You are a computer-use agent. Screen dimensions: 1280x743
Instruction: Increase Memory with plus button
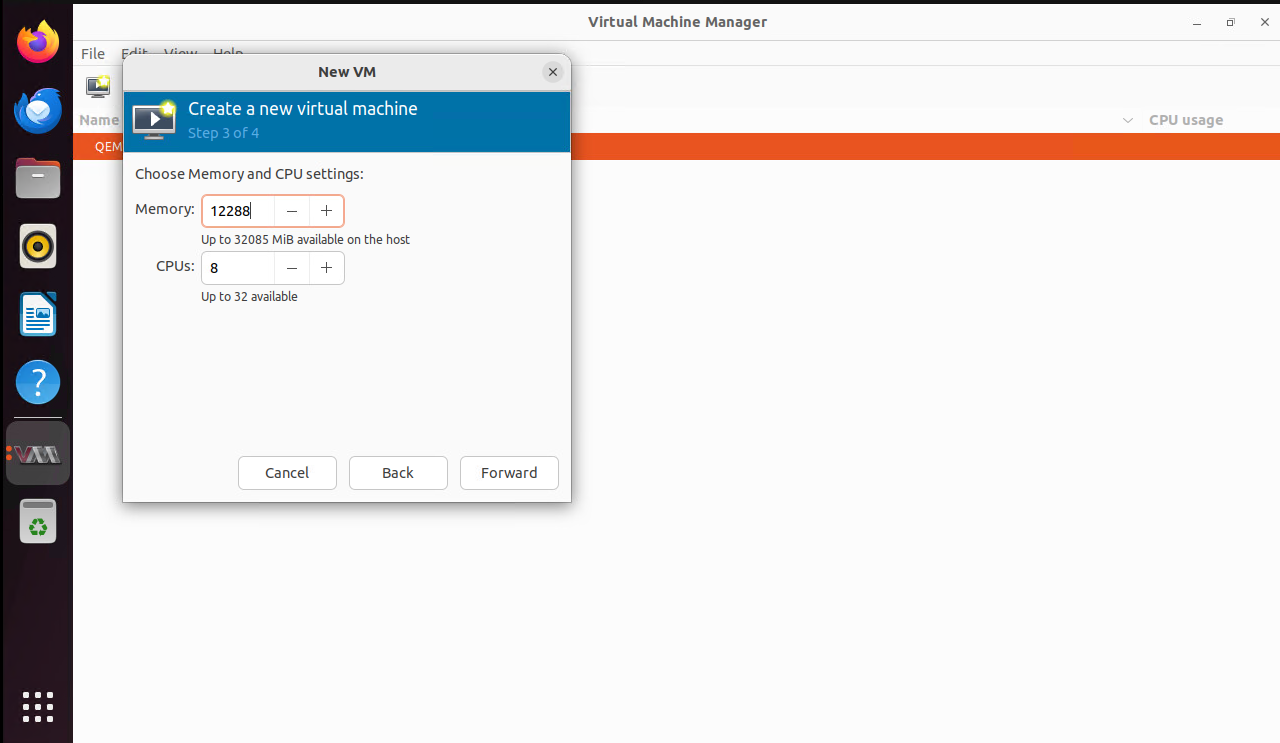[326, 211]
